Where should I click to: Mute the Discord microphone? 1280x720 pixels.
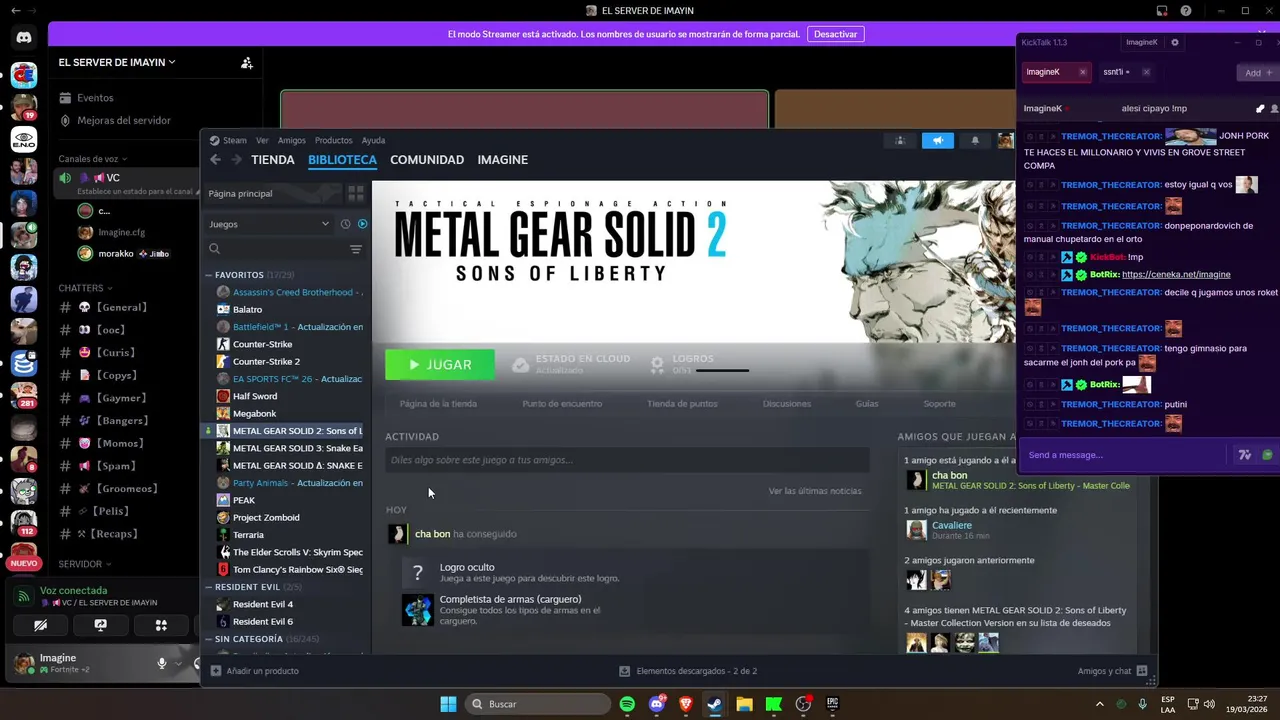coord(161,663)
